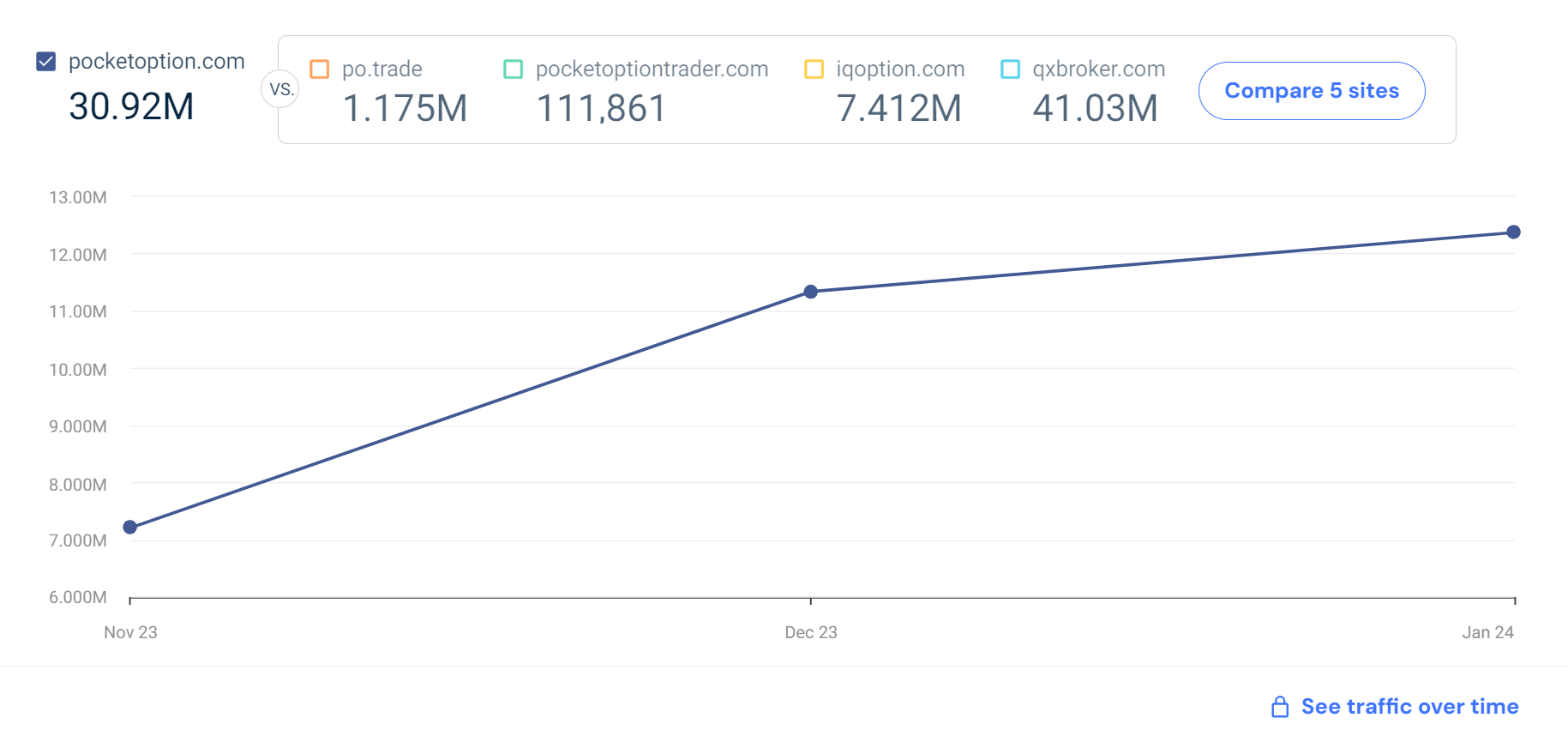The width and height of the screenshot is (1568, 742).
Task: Click the Nov 23 x-axis label
Action: (x=130, y=632)
